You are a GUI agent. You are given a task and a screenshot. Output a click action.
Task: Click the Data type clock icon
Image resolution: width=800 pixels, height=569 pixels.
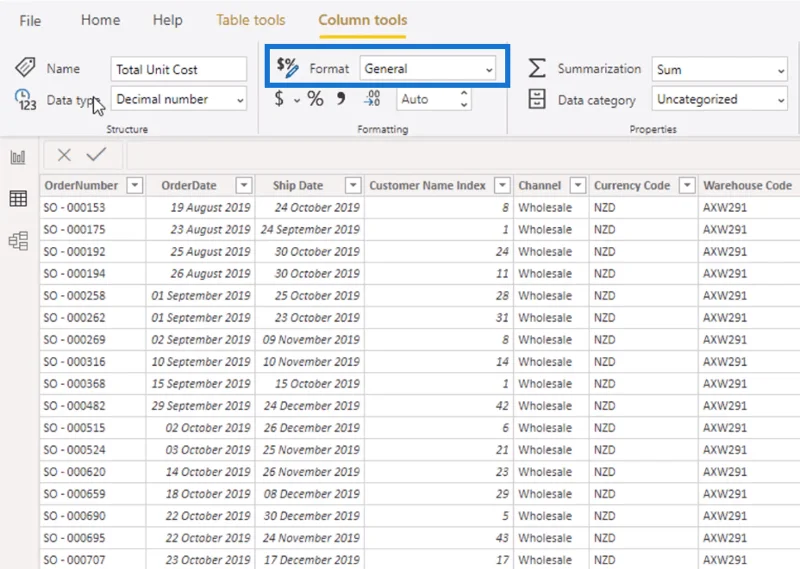[x=26, y=100]
